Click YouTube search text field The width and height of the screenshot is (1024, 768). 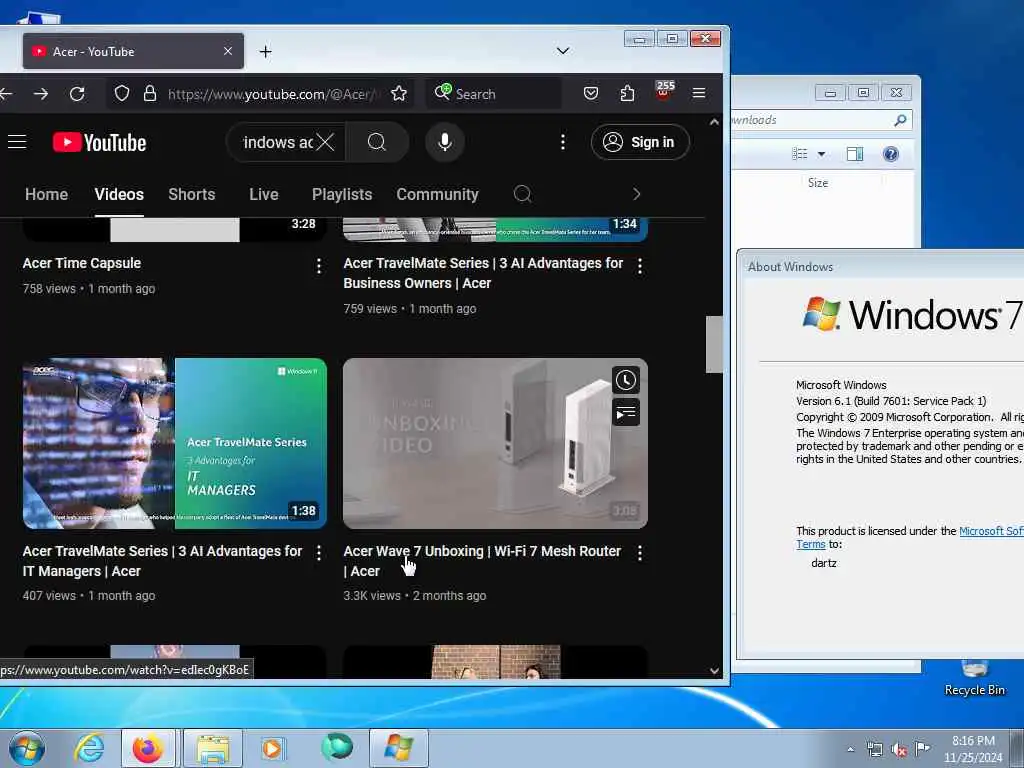click(x=278, y=142)
